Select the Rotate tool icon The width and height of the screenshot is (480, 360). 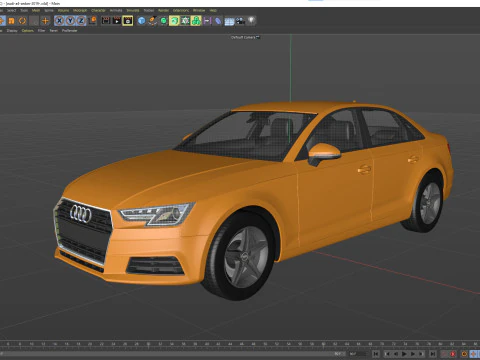(x=22, y=21)
